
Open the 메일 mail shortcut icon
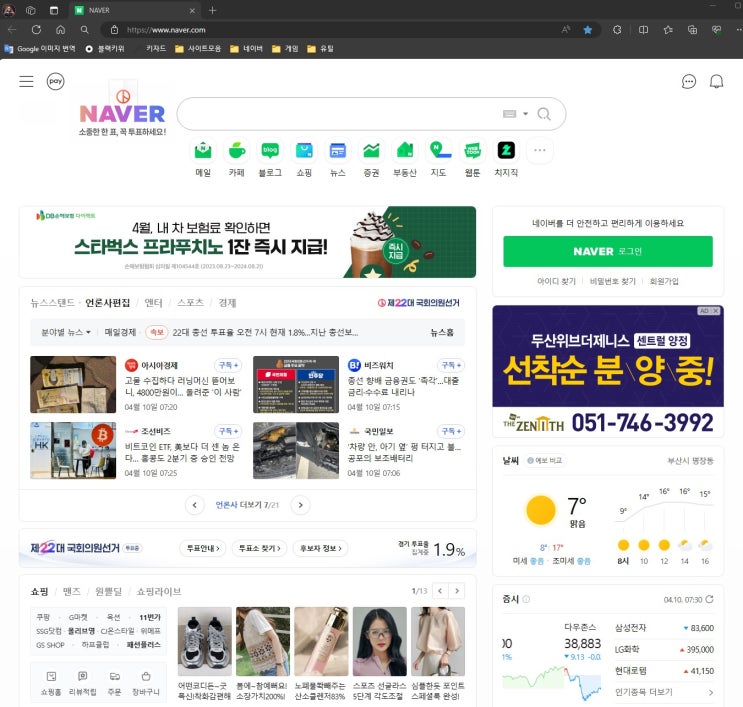coord(203,151)
